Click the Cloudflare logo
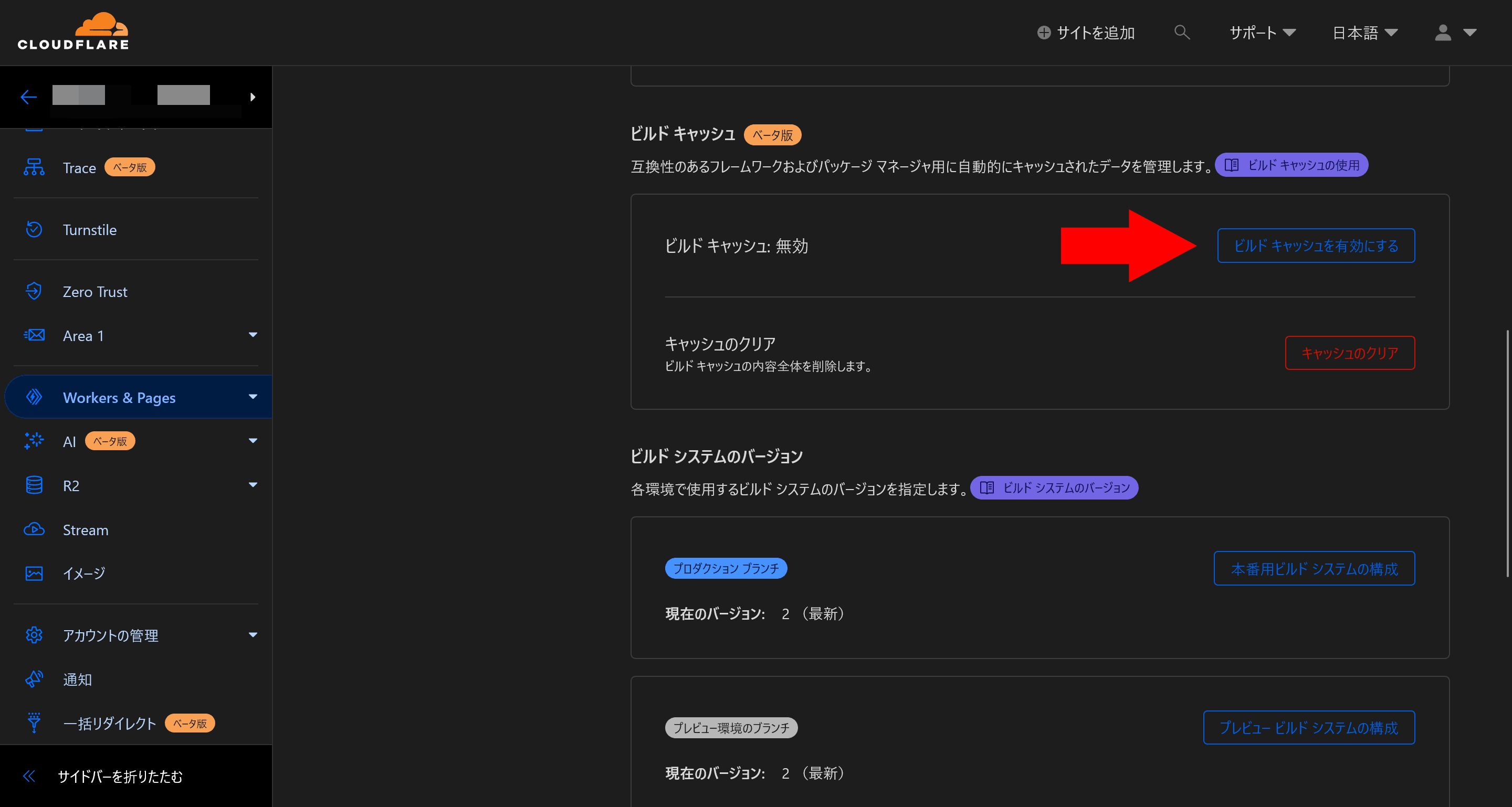This screenshot has width=1512, height=807. coord(73,31)
